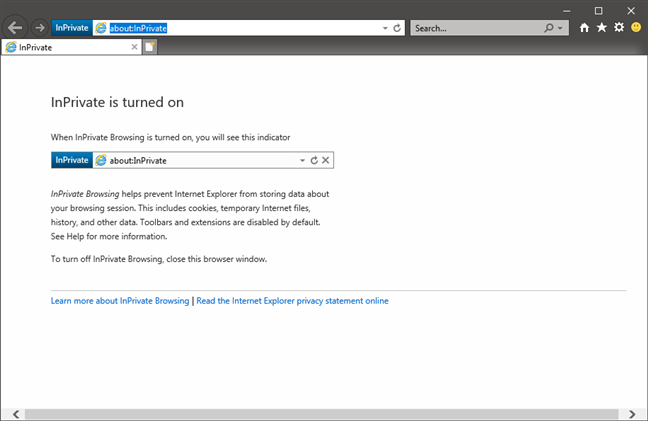This screenshot has width=648, height=421.
Task: Click the IE page icon in address bar
Action: [x=100, y=28]
